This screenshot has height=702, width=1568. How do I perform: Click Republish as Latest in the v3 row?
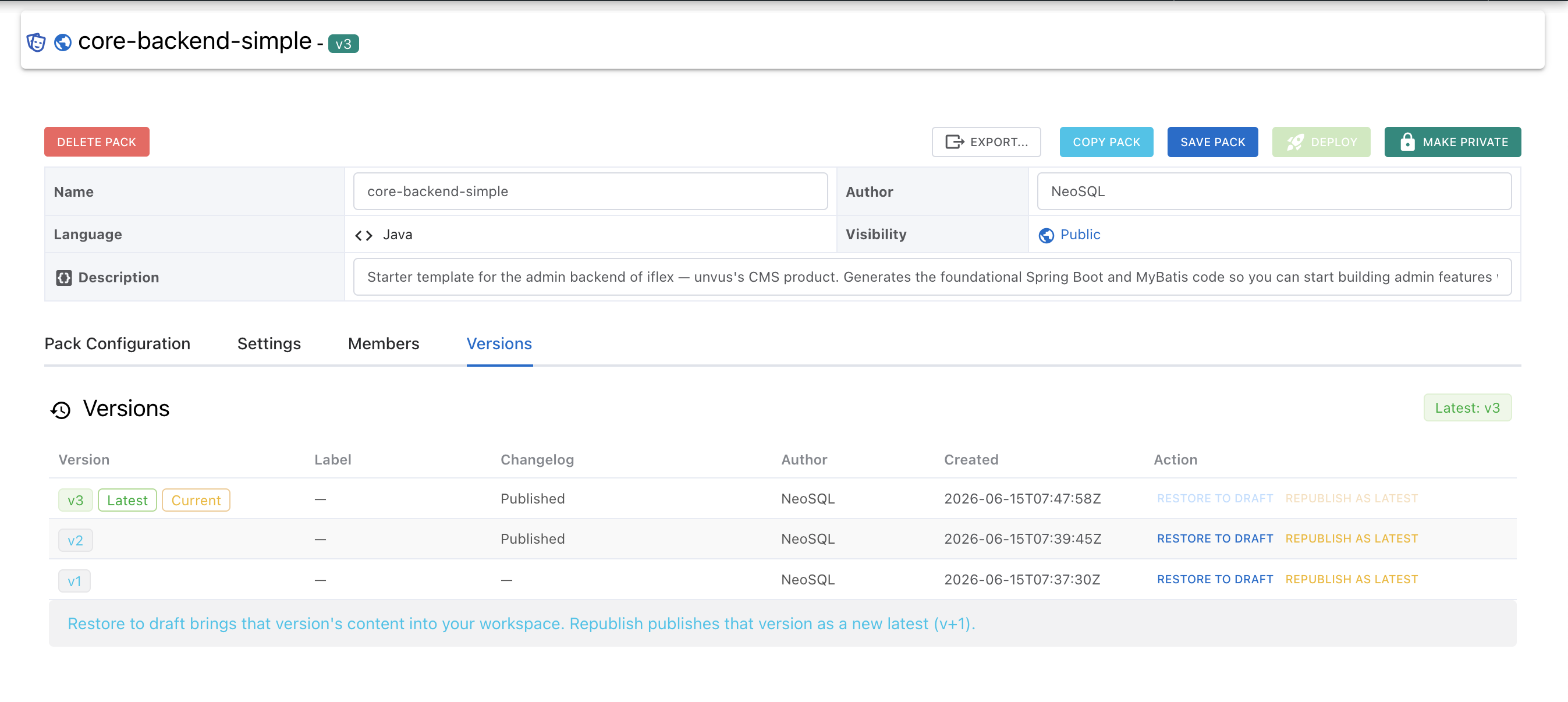(1351, 499)
